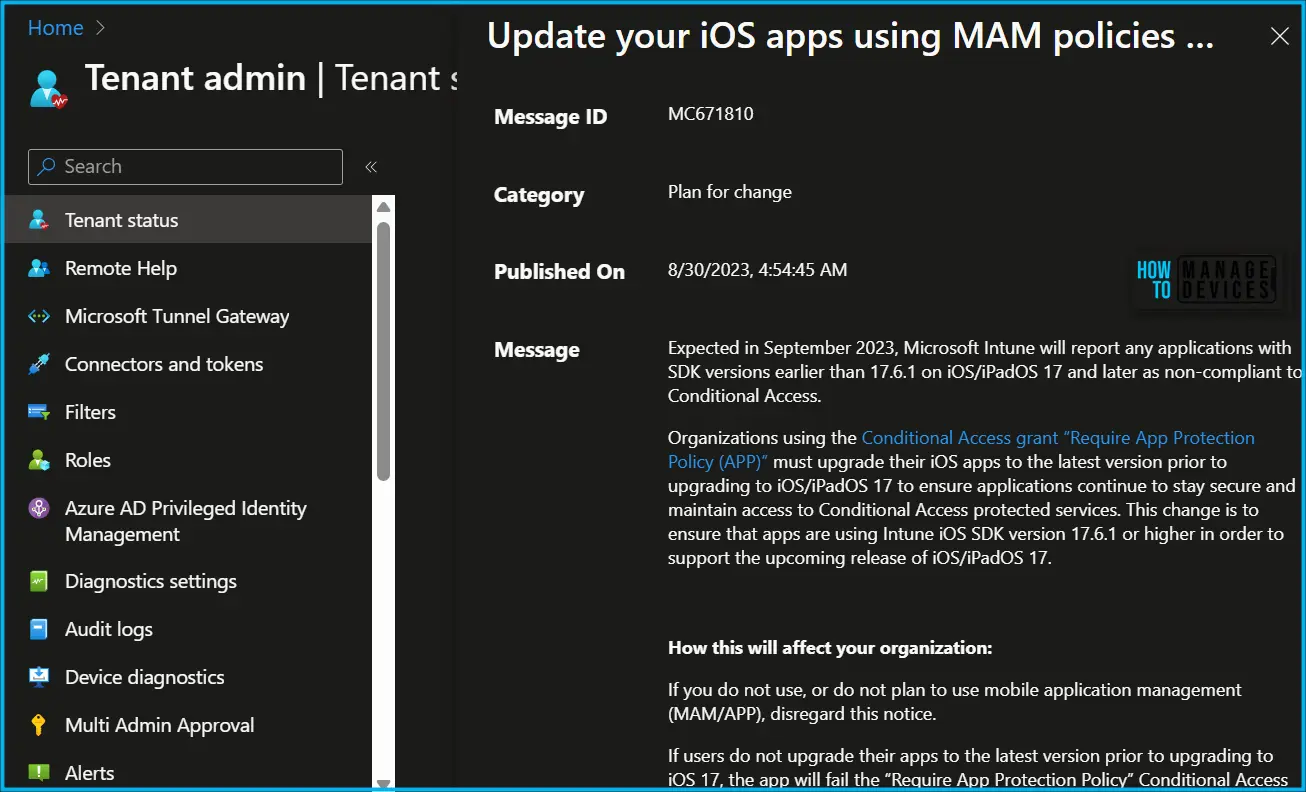Focus the sidebar Search box
This screenshot has height=792, width=1306.
tap(185, 167)
